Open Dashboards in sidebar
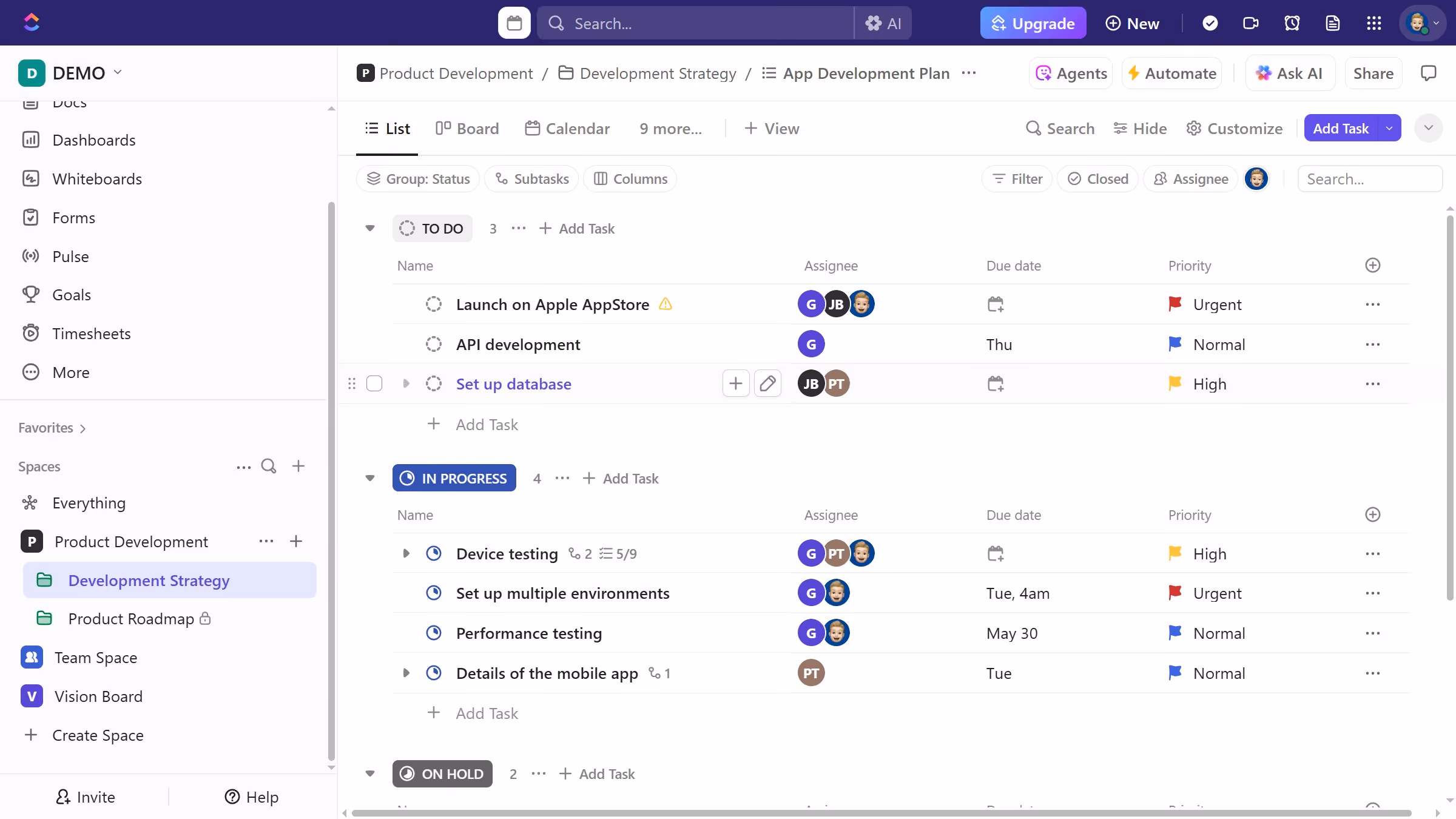The image size is (1456, 819). [x=94, y=140]
